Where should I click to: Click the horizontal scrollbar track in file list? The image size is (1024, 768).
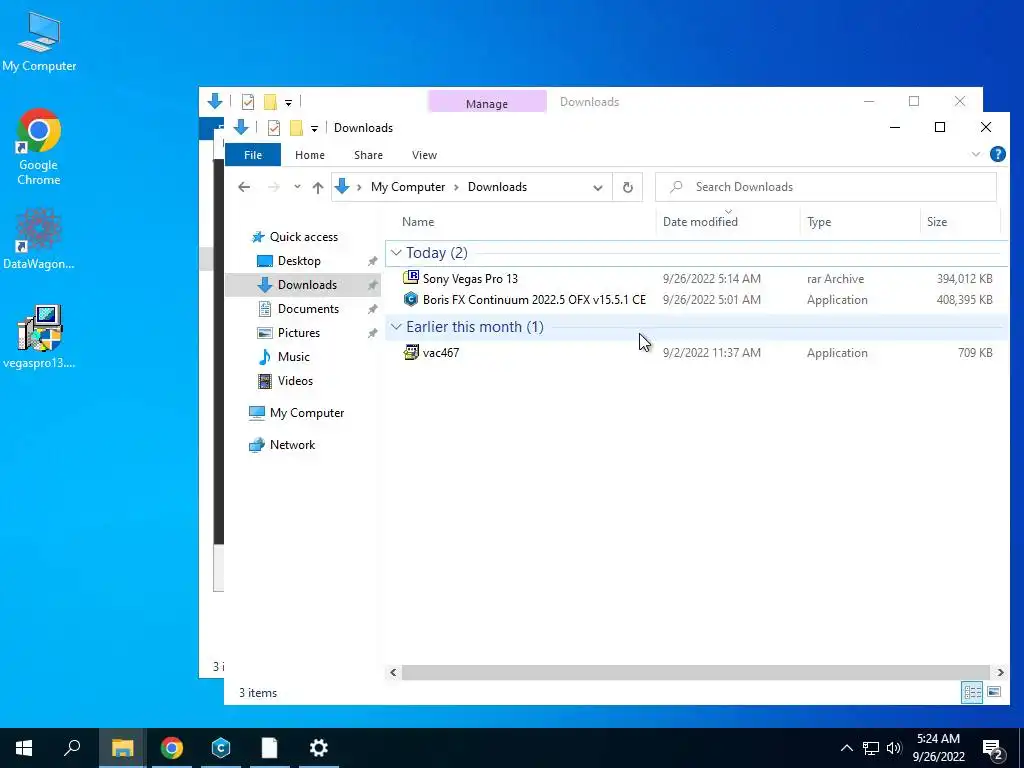tap(696, 672)
